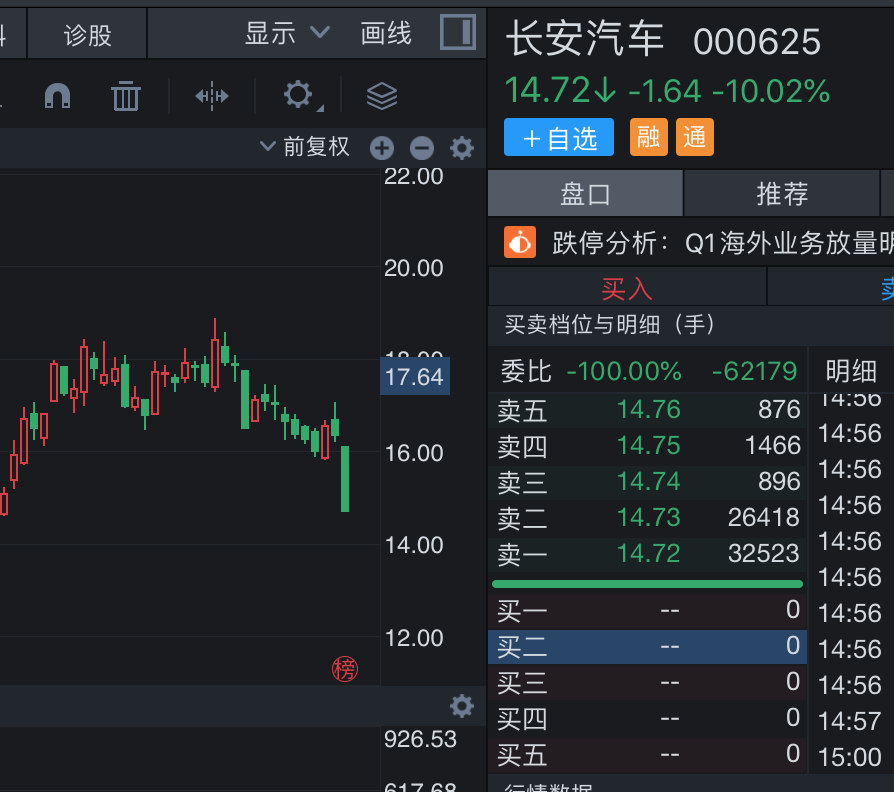Open the 明细 tab

click(x=851, y=371)
